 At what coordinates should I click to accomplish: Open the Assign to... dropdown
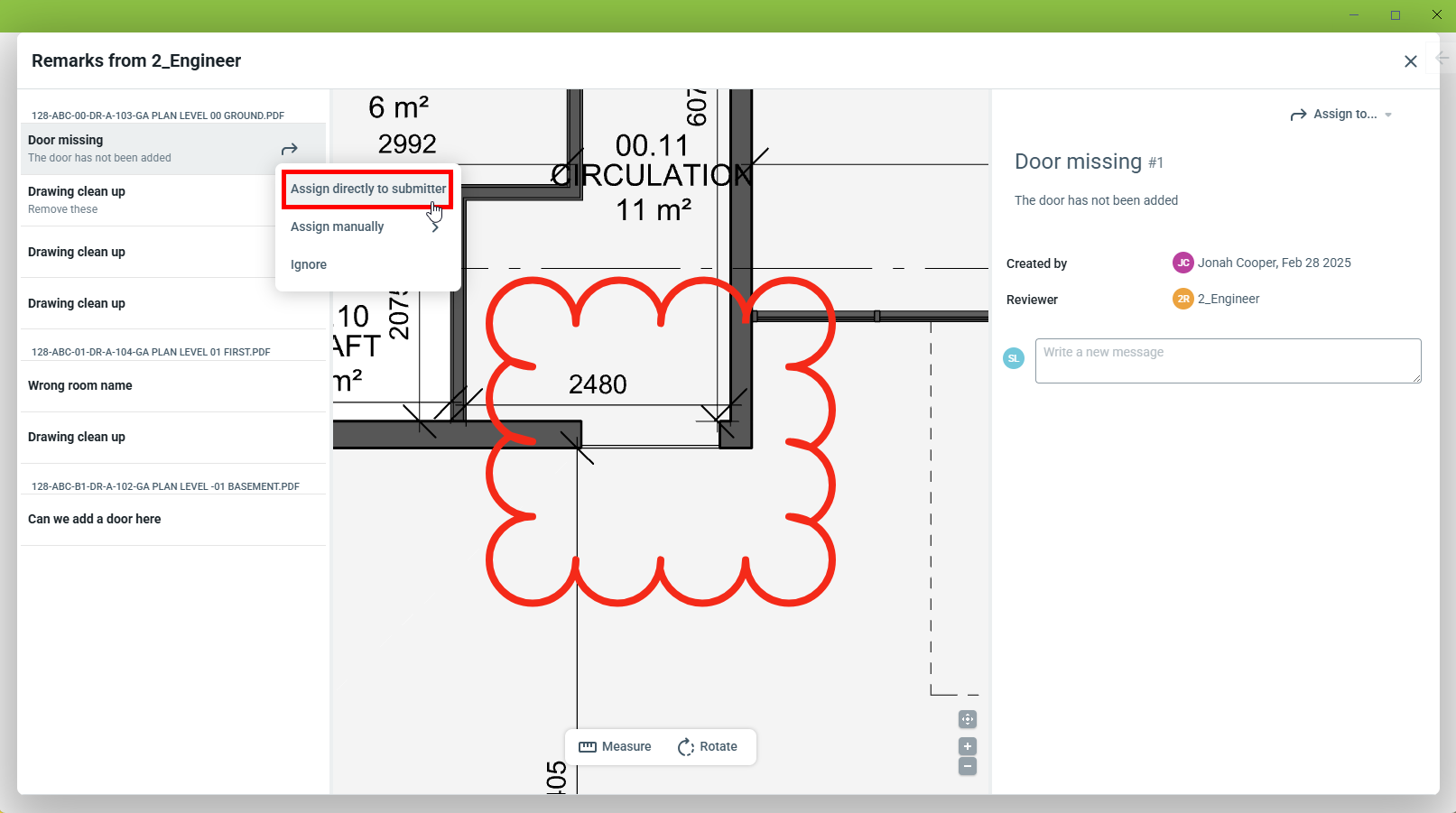[x=1341, y=115]
